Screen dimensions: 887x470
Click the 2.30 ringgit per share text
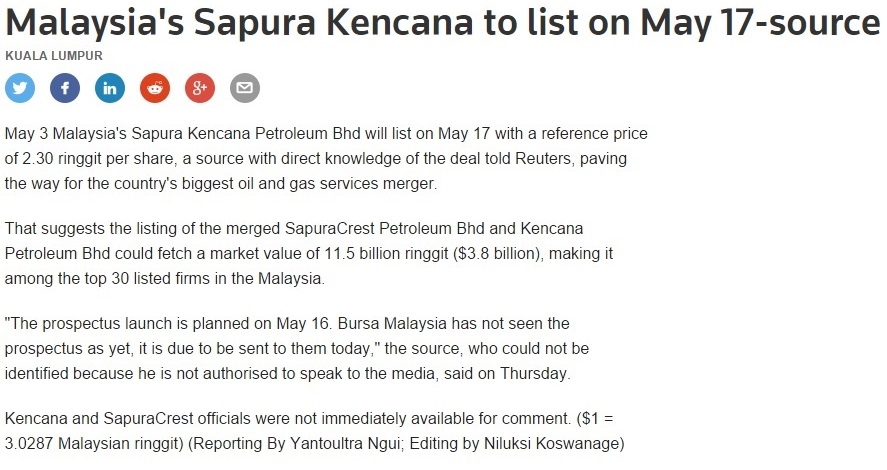coord(98,158)
